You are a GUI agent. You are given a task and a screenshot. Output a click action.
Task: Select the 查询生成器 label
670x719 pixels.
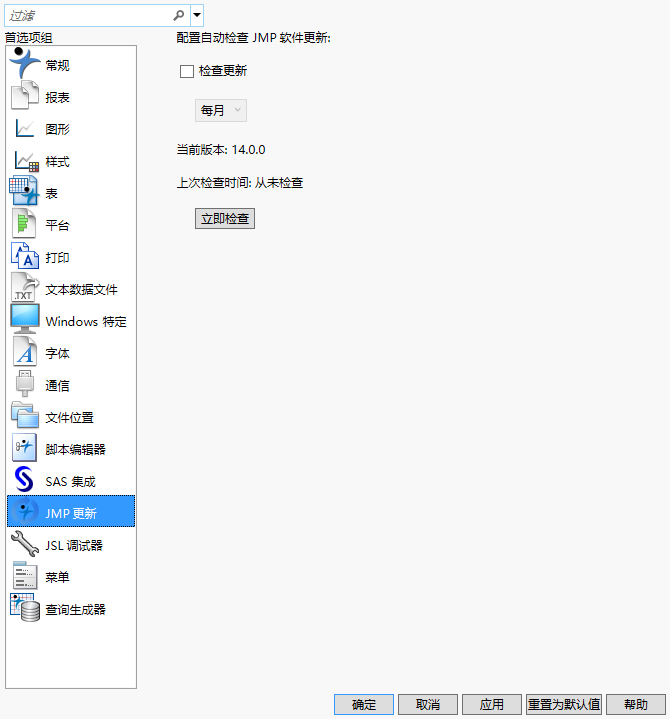tap(75, 609)
